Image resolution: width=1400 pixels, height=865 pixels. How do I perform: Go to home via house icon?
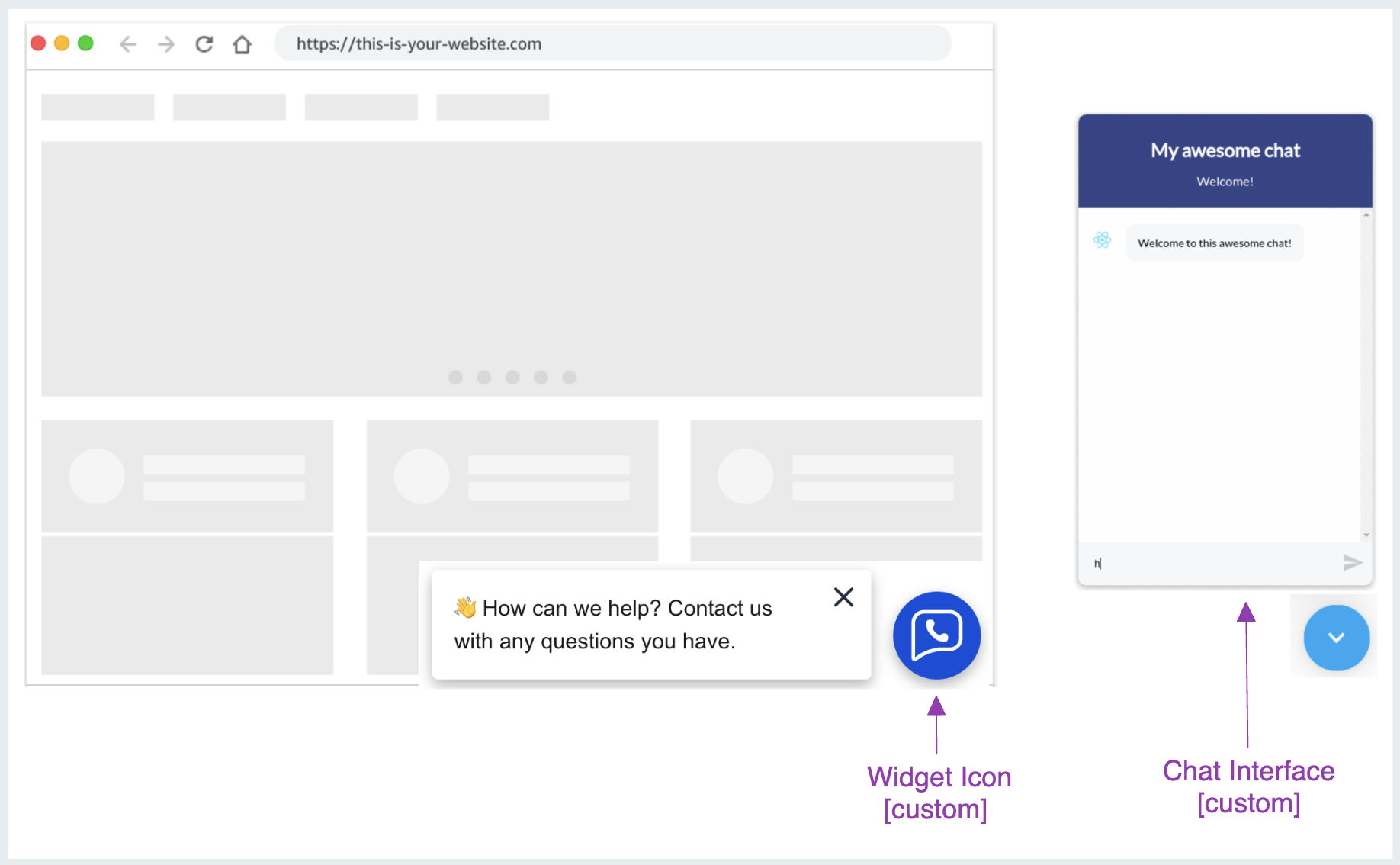pyautogui.click(x=242, y=44)
